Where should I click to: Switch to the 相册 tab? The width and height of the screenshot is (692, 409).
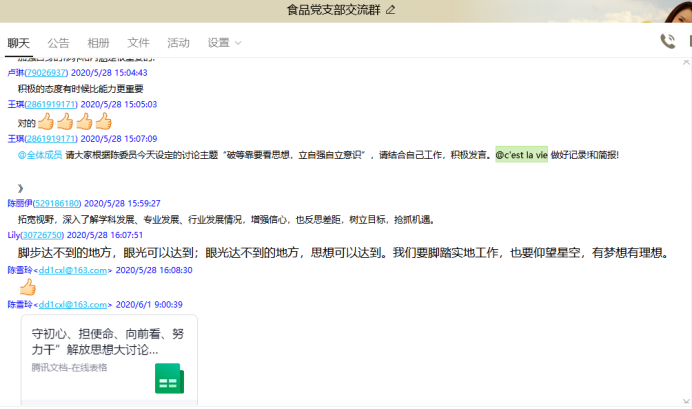(x=98, y=43)
